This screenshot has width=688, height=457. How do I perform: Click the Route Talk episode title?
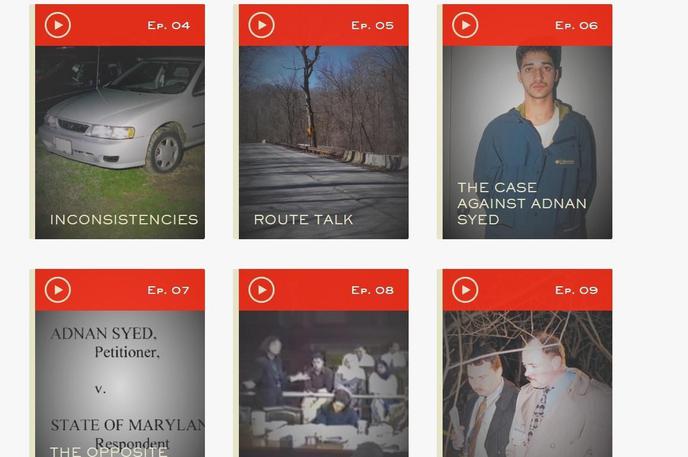303,219
